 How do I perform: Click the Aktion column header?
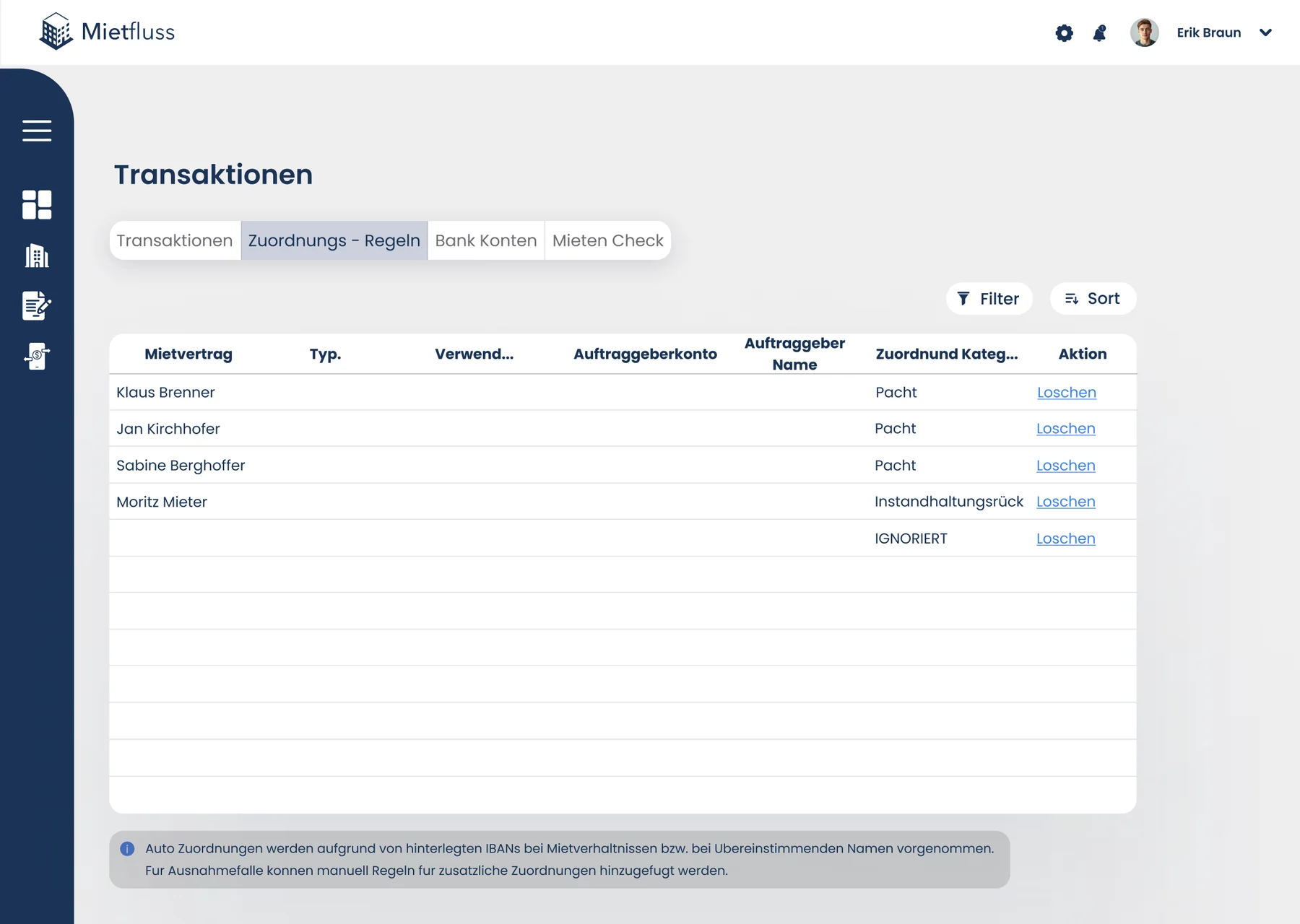[1083, 354]
